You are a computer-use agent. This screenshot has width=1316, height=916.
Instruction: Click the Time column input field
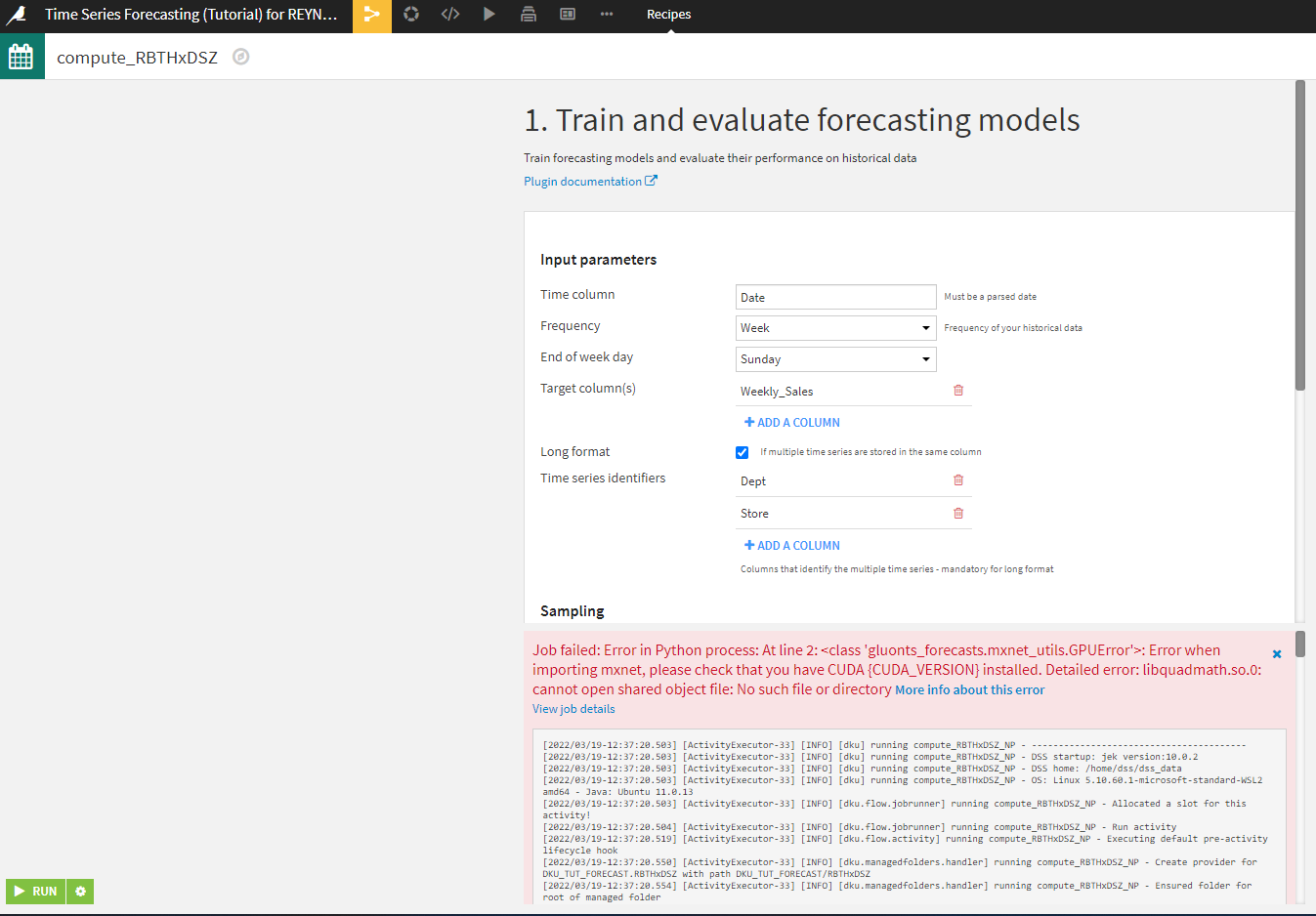tap(836, 297)
